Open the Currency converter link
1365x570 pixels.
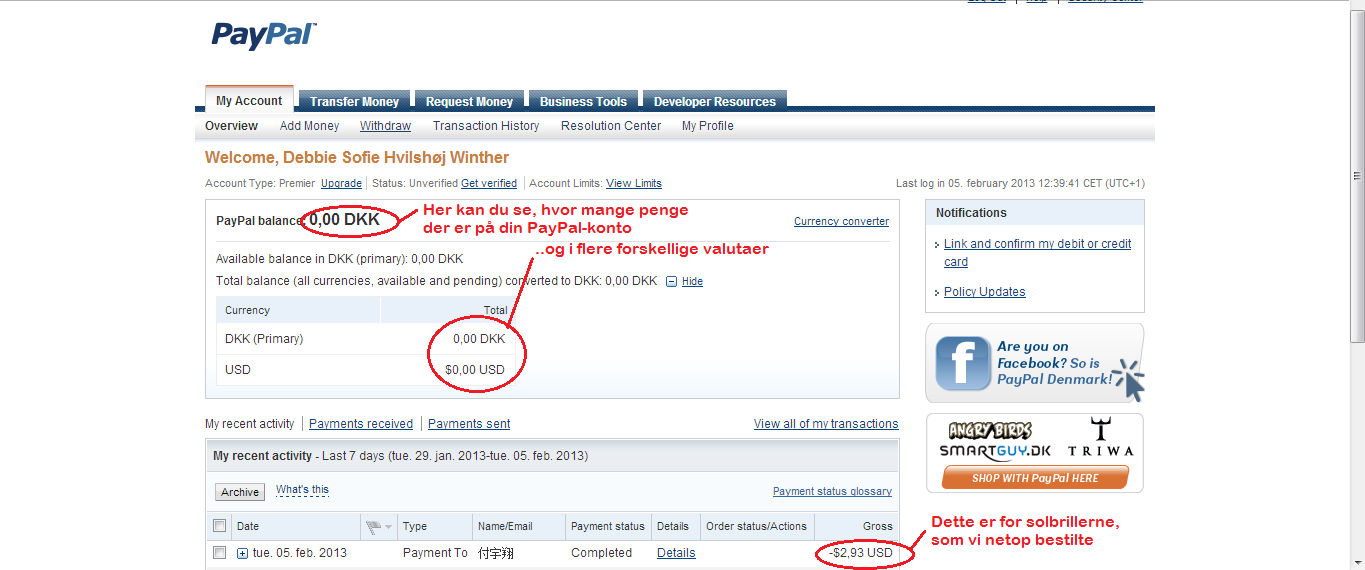[841, 222]
